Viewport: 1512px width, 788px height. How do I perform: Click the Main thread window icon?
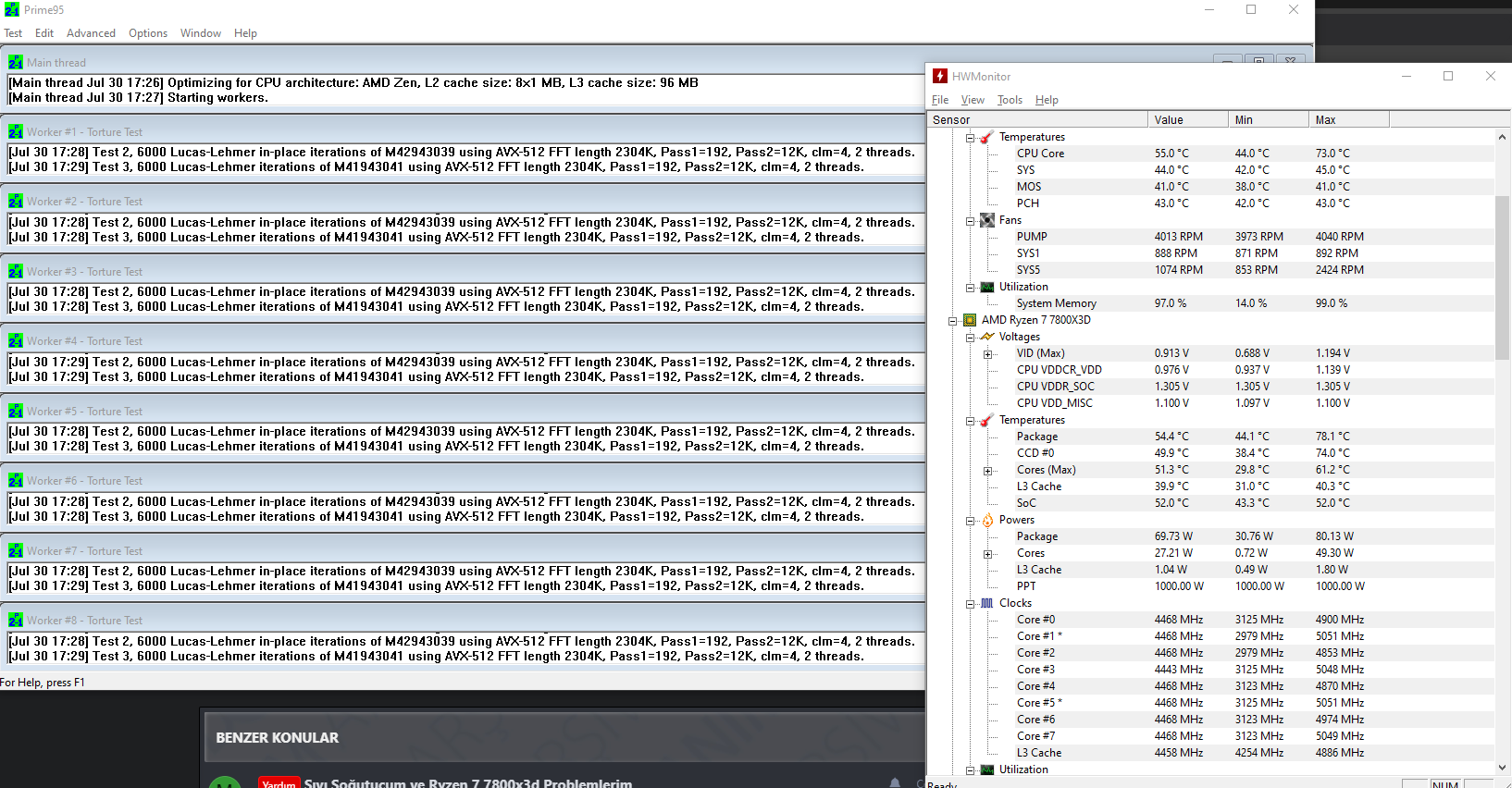tap(16, 62)
